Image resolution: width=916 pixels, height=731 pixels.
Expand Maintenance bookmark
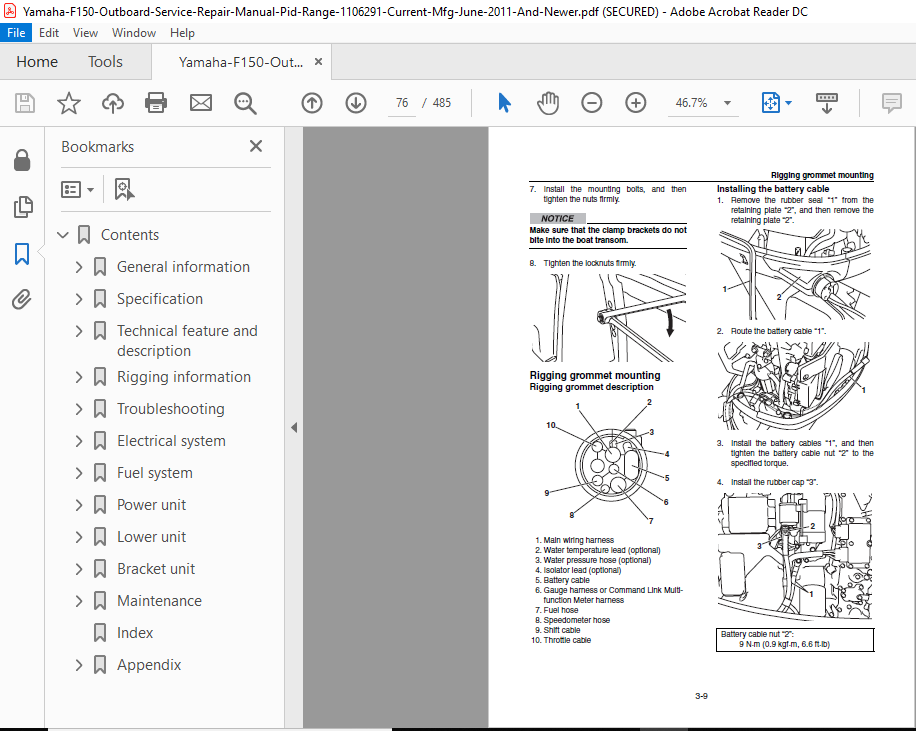pos(79,601)
